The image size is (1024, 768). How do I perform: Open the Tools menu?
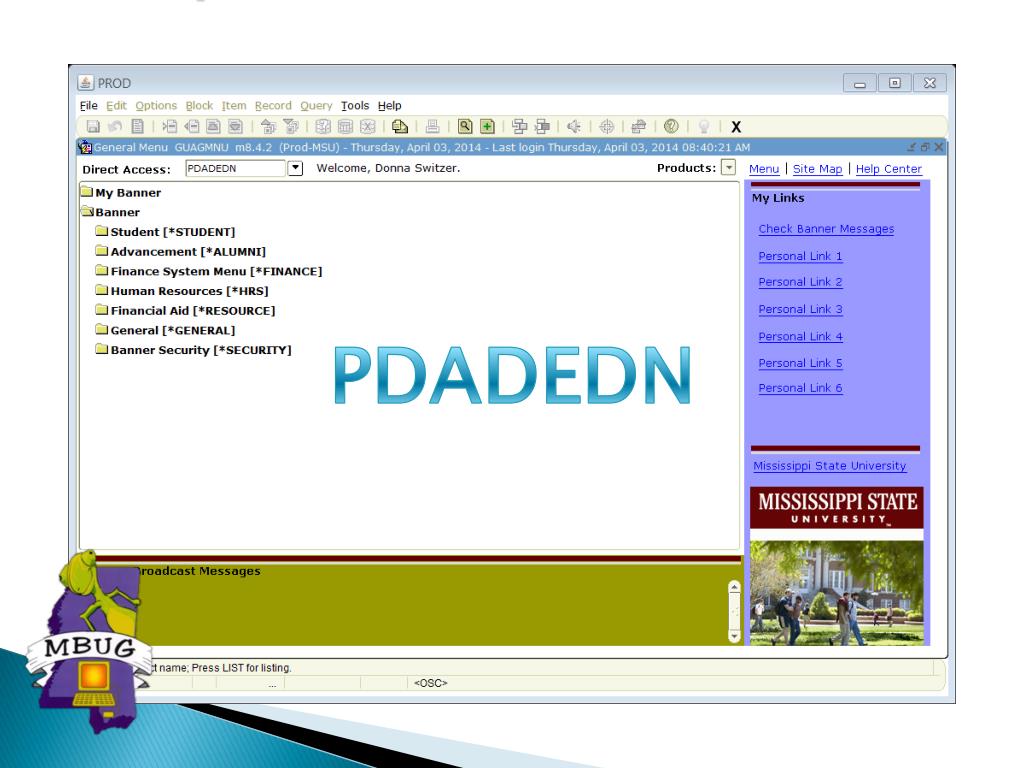click(x=354, y=106)
